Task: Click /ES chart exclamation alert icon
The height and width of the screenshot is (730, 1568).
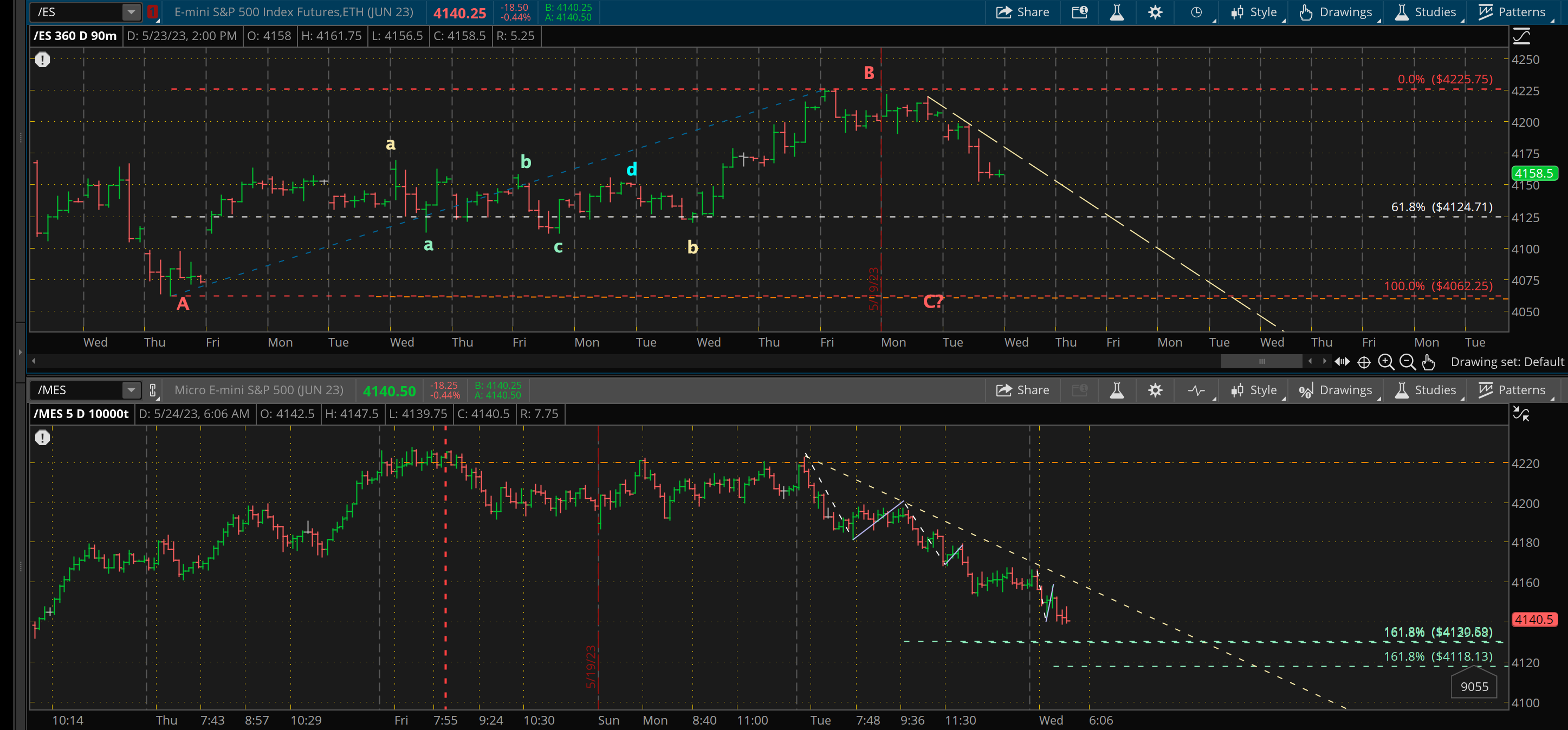Action: click(x=42, y=60)
